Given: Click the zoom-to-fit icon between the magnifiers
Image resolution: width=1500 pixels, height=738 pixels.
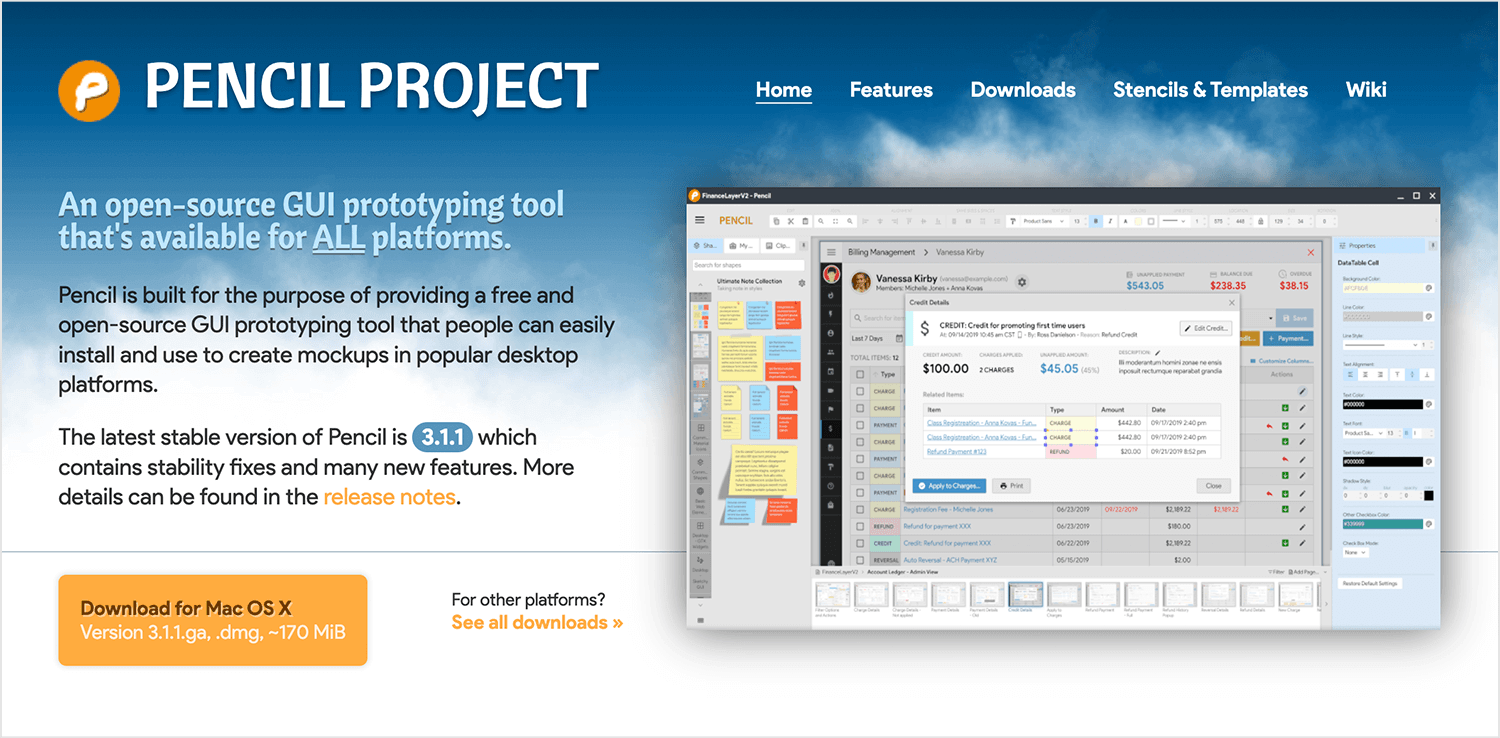Looking at the screenshot, I should (835, 221).
